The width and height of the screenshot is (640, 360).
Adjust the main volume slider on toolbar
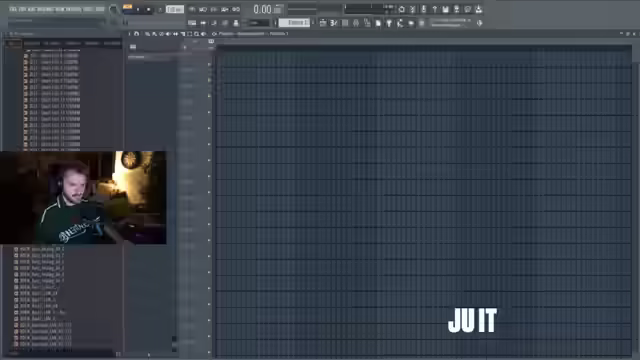tap(449, 20)
